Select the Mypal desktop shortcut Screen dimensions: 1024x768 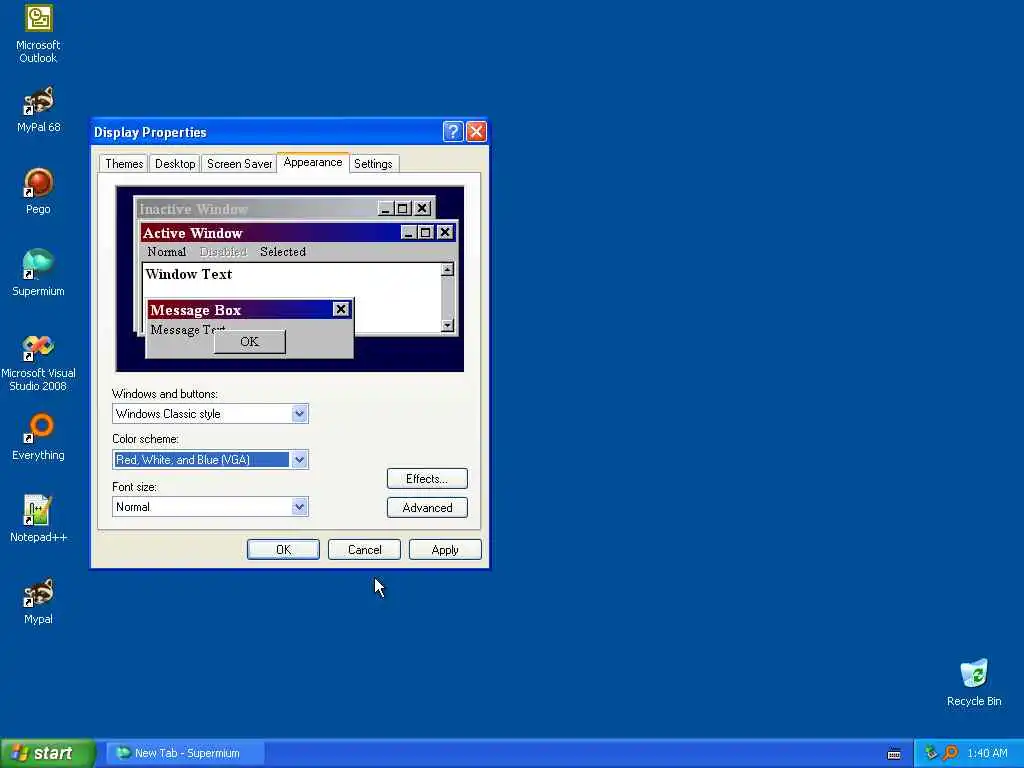pos(38,602)
